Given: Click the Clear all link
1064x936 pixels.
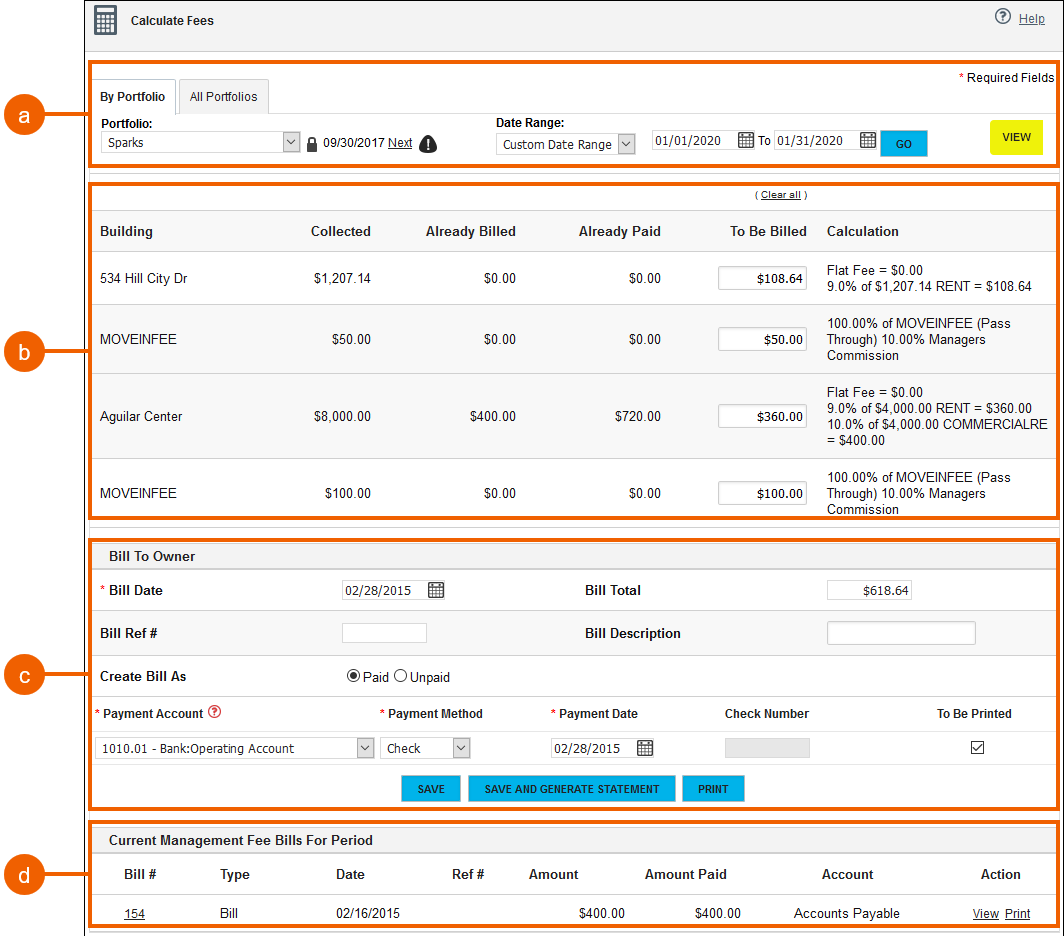Looking at the screenshot, I should (780, 194).
